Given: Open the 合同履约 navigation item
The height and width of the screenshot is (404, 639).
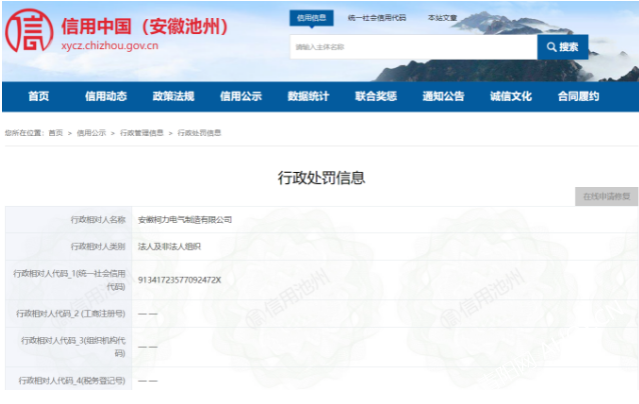Looking at the screenshot, I should pos(578,96).
